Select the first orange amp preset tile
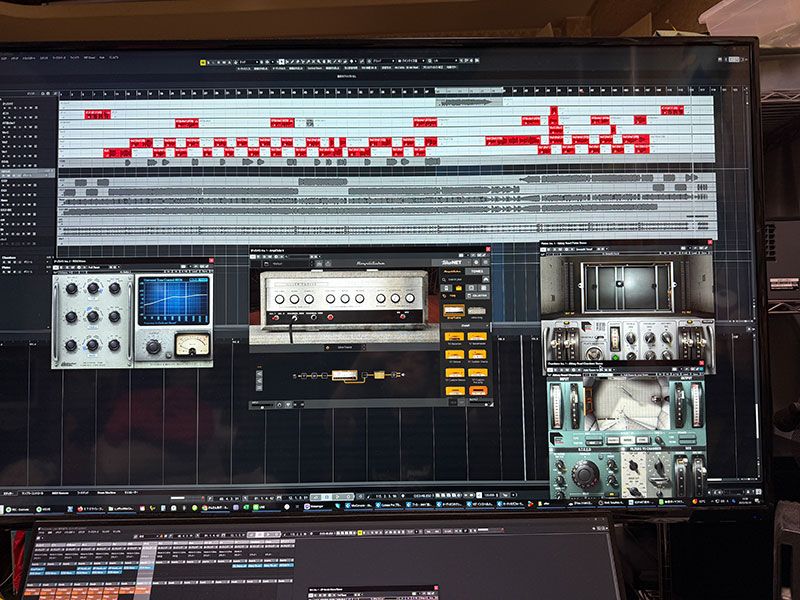Viewport: 800px width, 600px height. coord(454,337)
